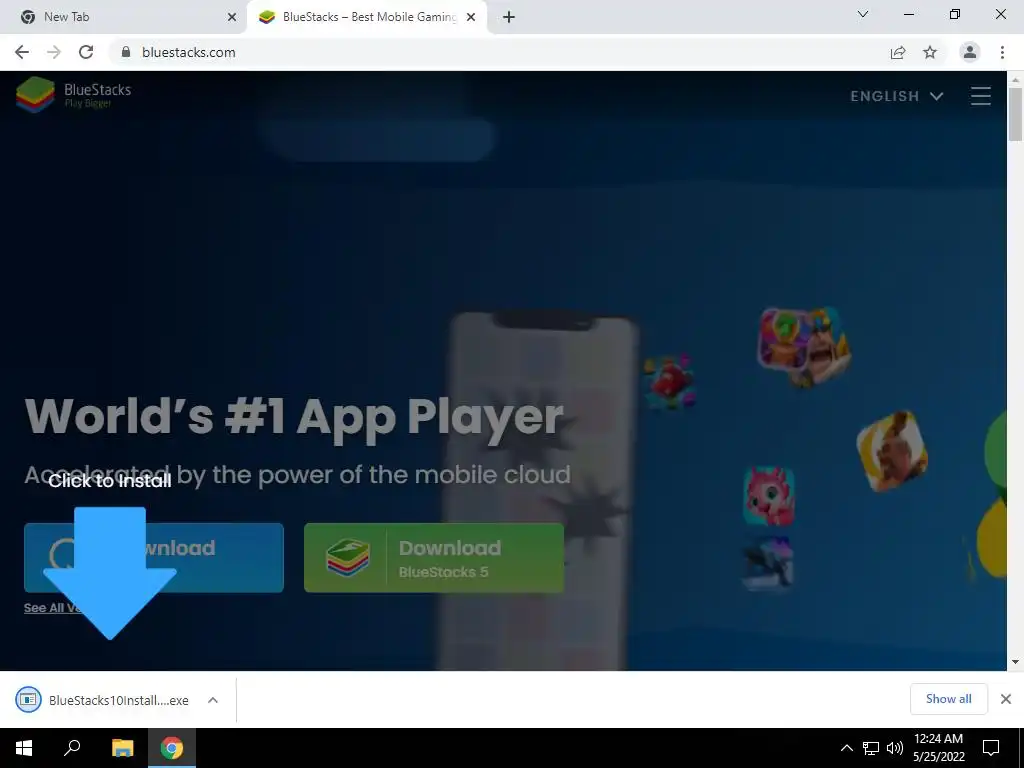View site information lock icon
Image resolution: width=1024 pixels, height=768 pixels.
coord(126,52)
